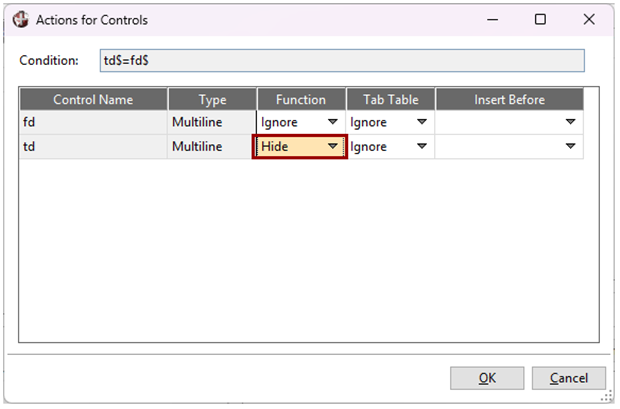The width and height of the screenshot is (620, 409).
Task: Click the Control Name column header
Action: pyautogui.click(x=93, y=99)
